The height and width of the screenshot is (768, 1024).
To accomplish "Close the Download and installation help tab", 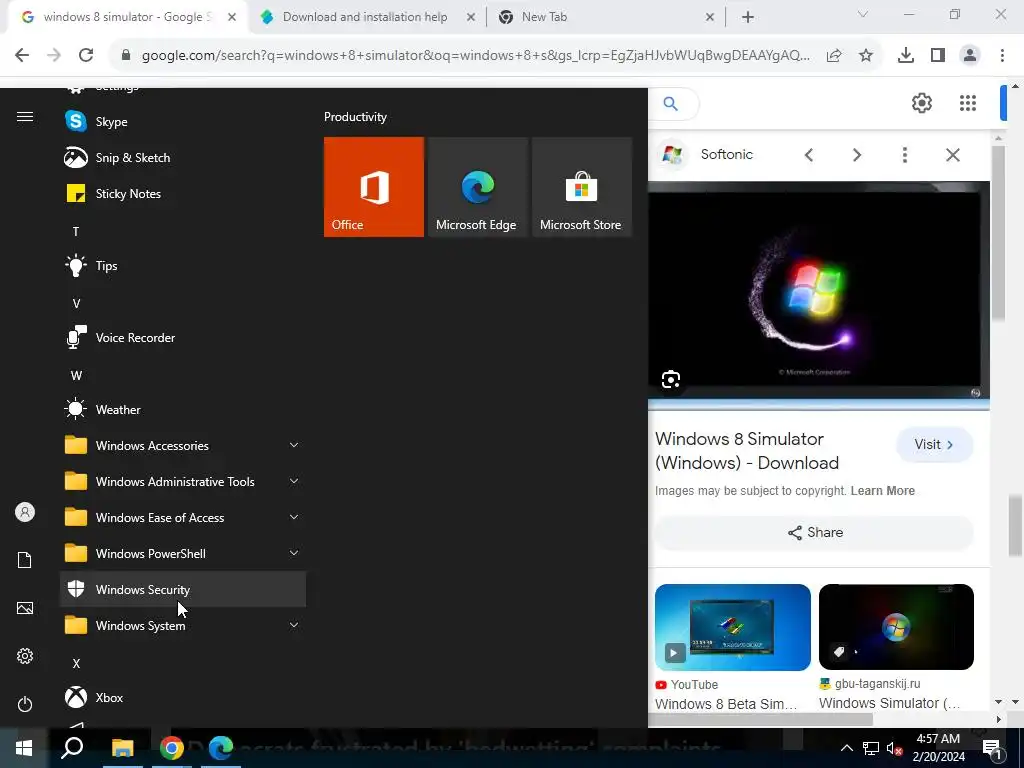I will 471,18.
